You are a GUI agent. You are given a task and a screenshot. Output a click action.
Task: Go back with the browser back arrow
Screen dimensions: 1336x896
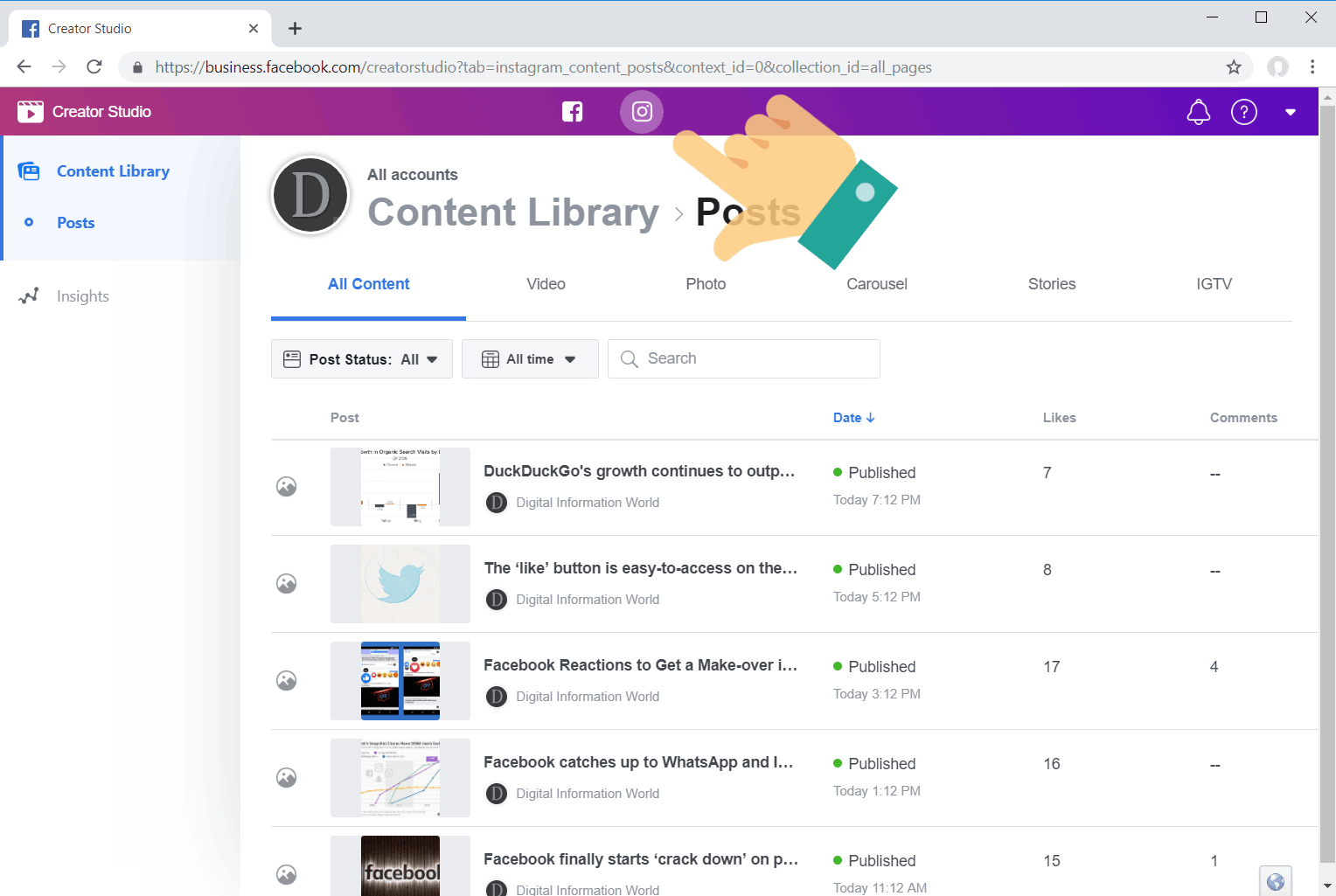pos(24,66)
